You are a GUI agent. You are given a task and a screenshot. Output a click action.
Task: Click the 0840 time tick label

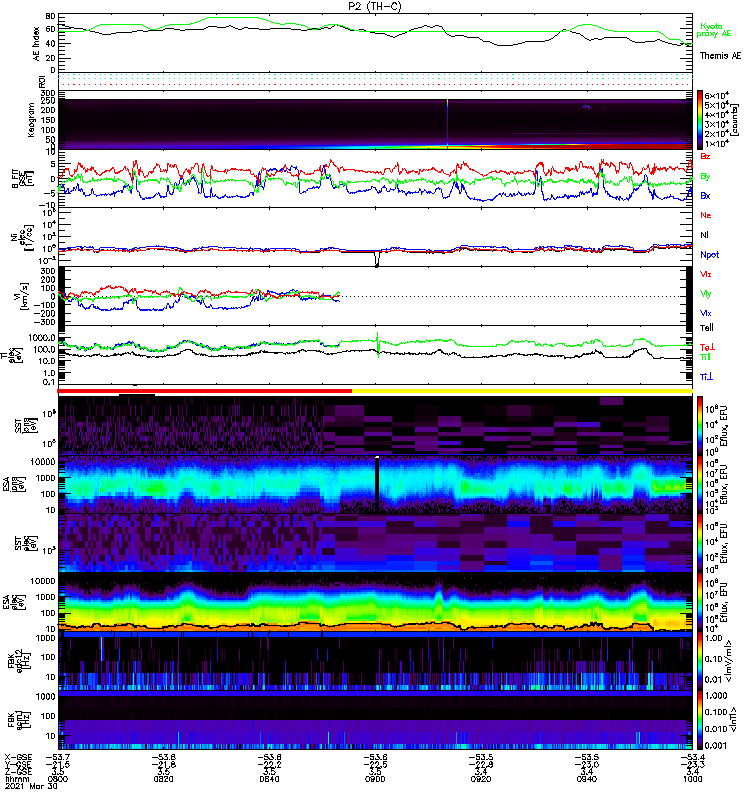[269, 779]
